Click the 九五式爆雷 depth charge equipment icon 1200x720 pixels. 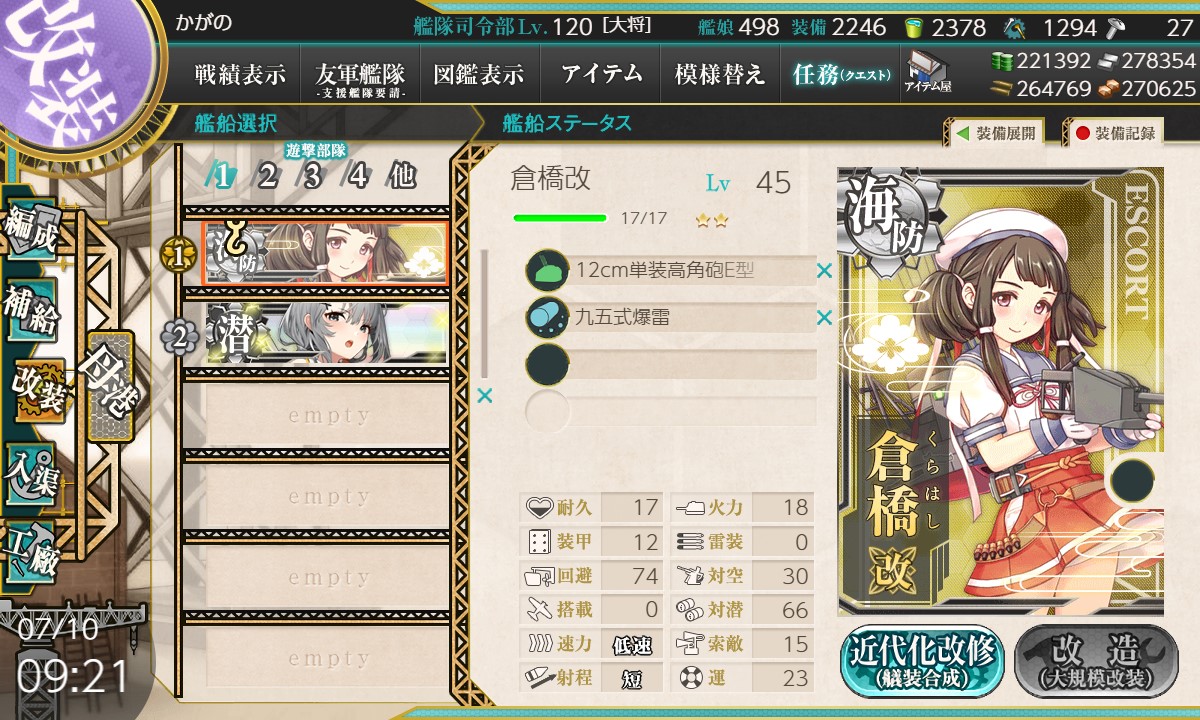[547, 317]
